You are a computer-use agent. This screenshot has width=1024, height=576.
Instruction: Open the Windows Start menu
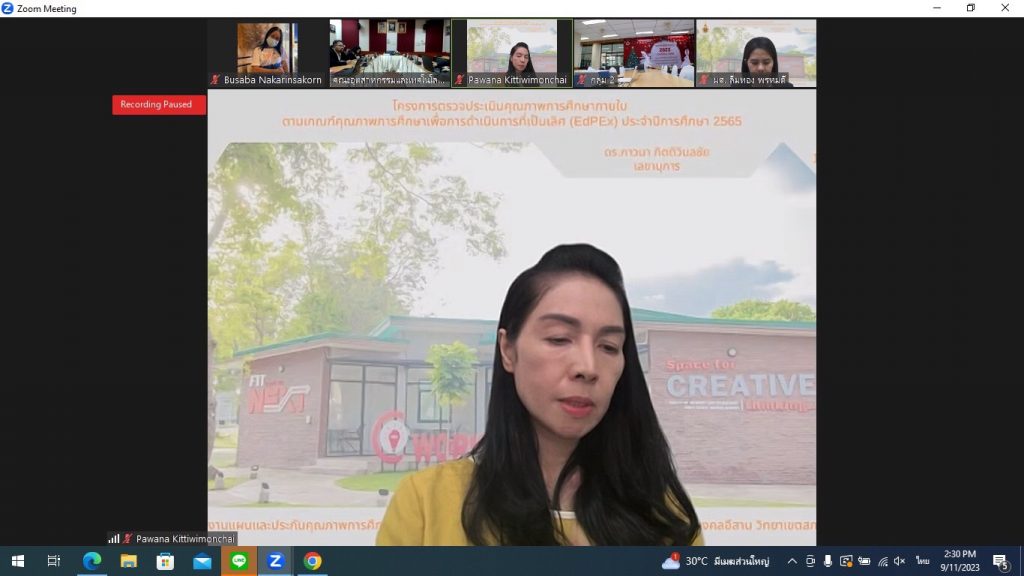click(17, 561)
